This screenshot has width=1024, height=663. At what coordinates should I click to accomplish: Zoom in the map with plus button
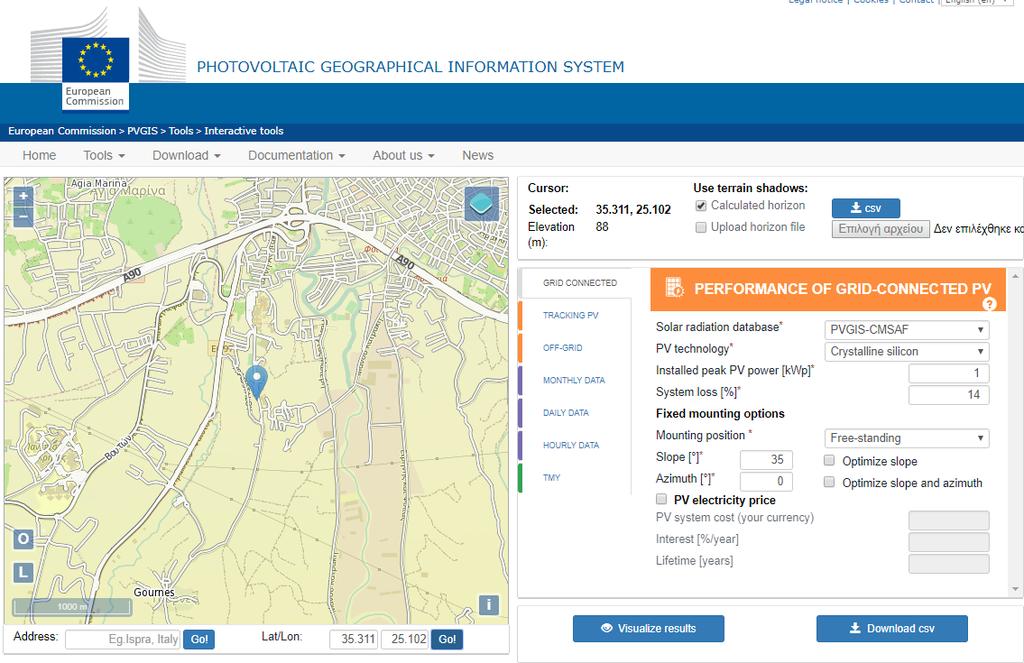23,196
